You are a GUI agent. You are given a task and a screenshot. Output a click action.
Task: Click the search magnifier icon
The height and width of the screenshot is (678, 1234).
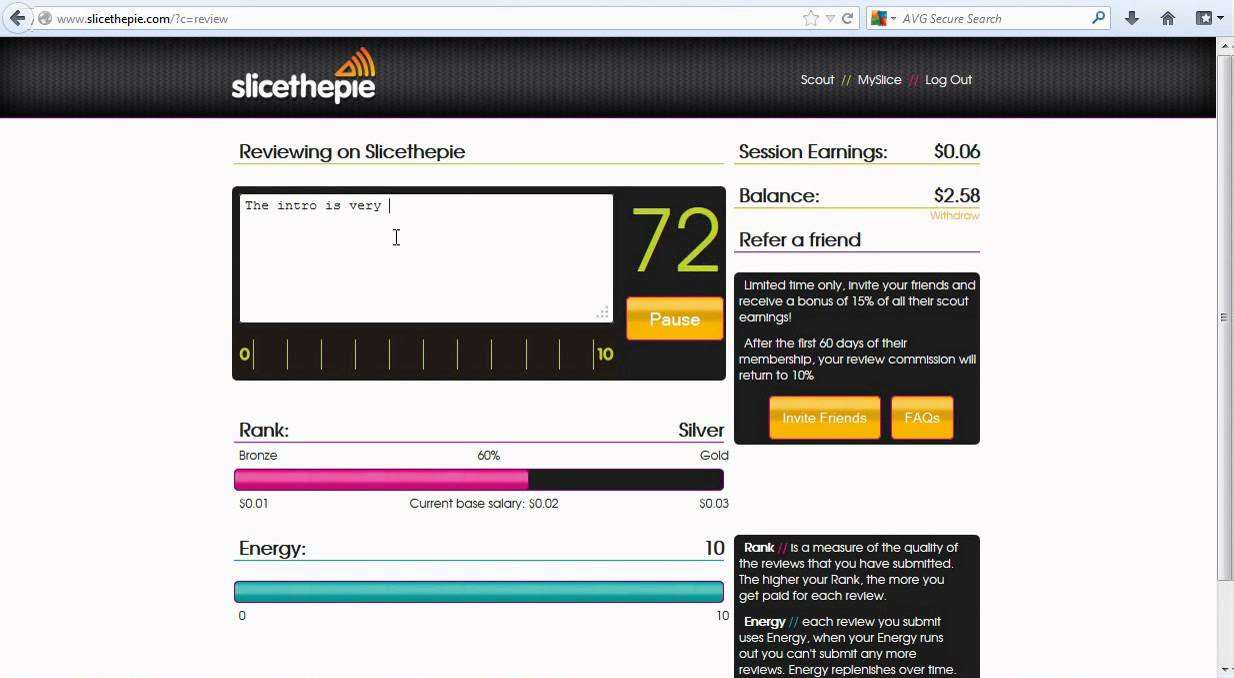point(1098,18)
